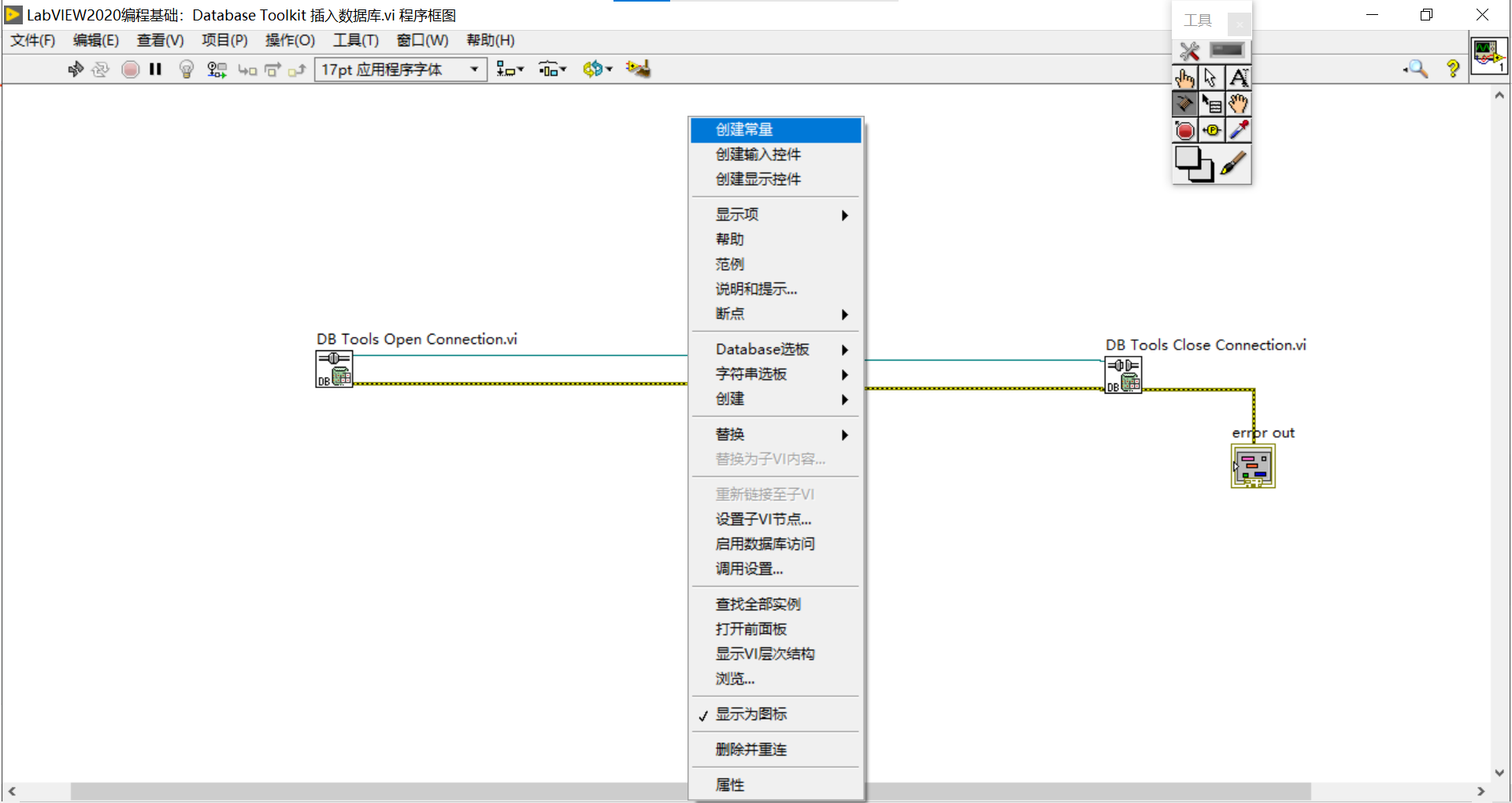Enable highlight execution via the light bulb
1512x803 pixels.
point(186,69)
